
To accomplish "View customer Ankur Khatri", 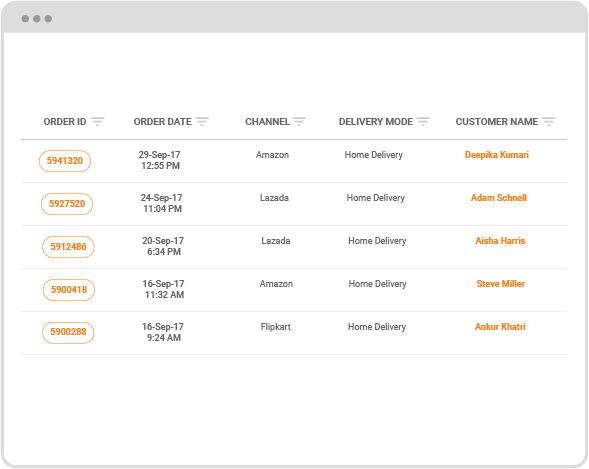I will click(x=500, y=327).
